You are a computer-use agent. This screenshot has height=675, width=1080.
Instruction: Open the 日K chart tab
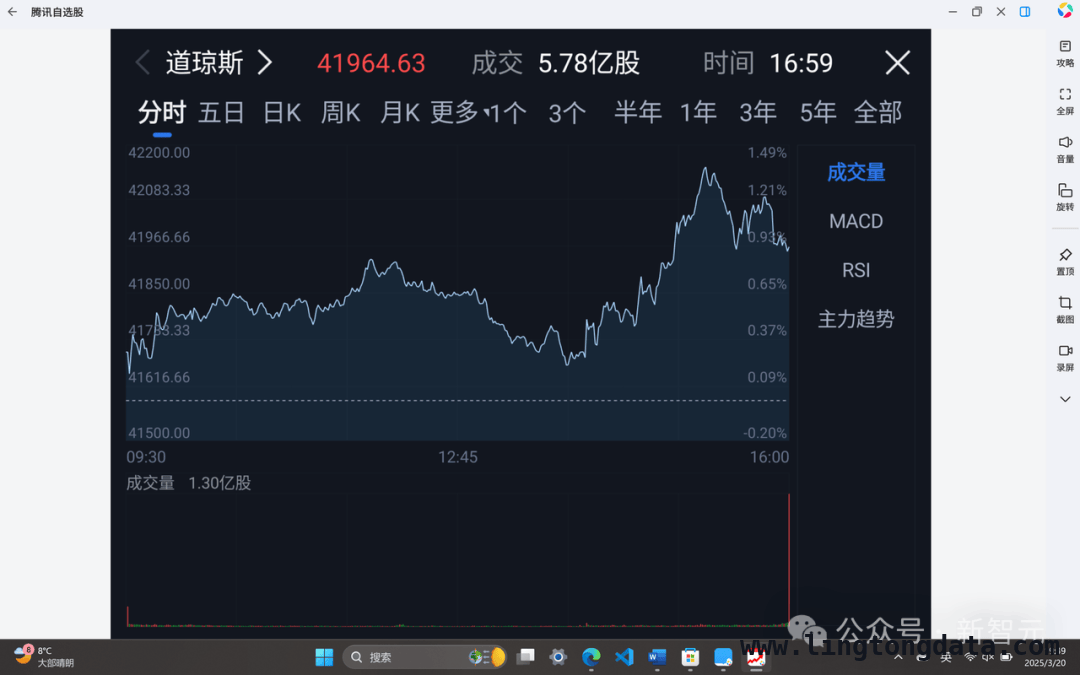[x=282, y=112]
